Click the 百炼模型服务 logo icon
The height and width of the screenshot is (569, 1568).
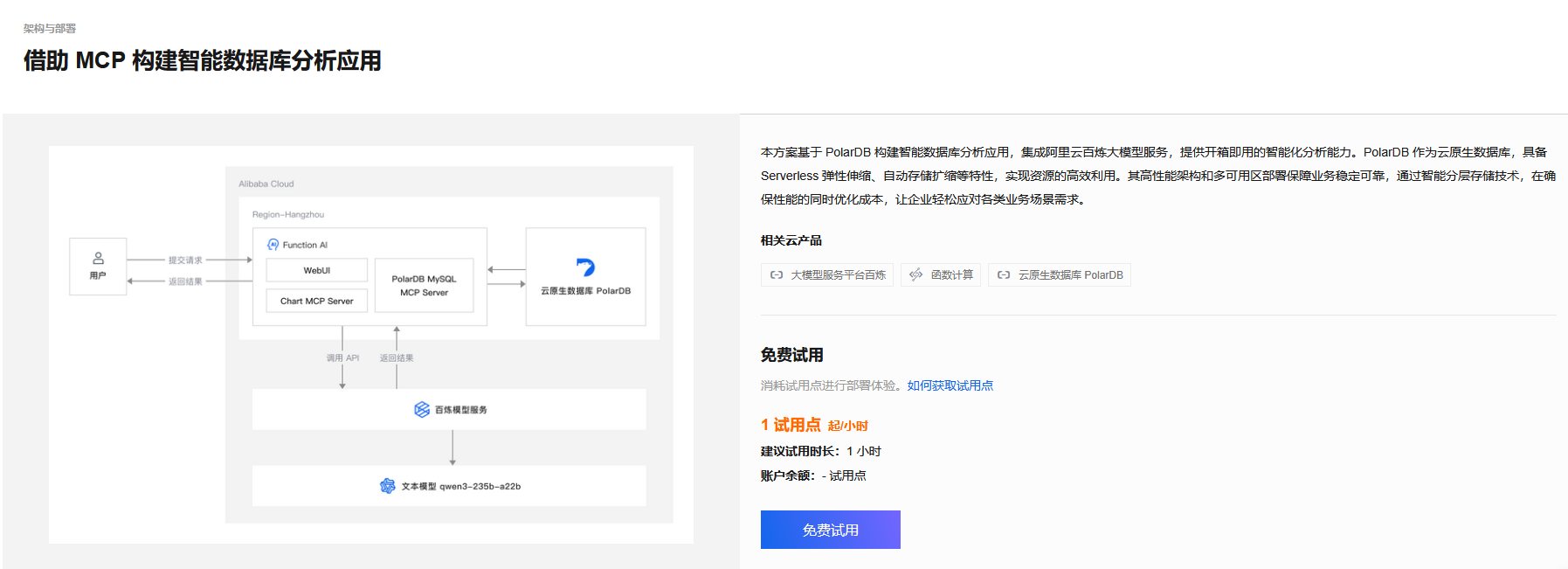[422, 409]
